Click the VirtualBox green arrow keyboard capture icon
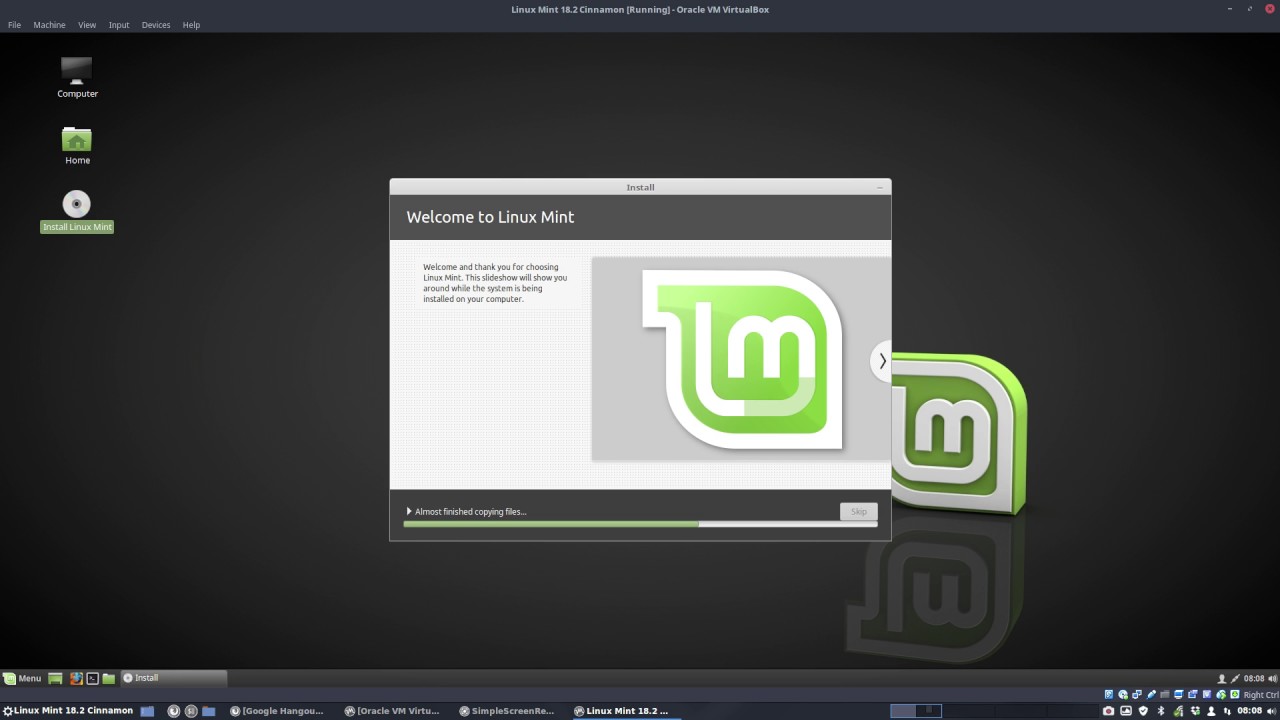This screenshot has width=1280, height=720. [1235, 694]
